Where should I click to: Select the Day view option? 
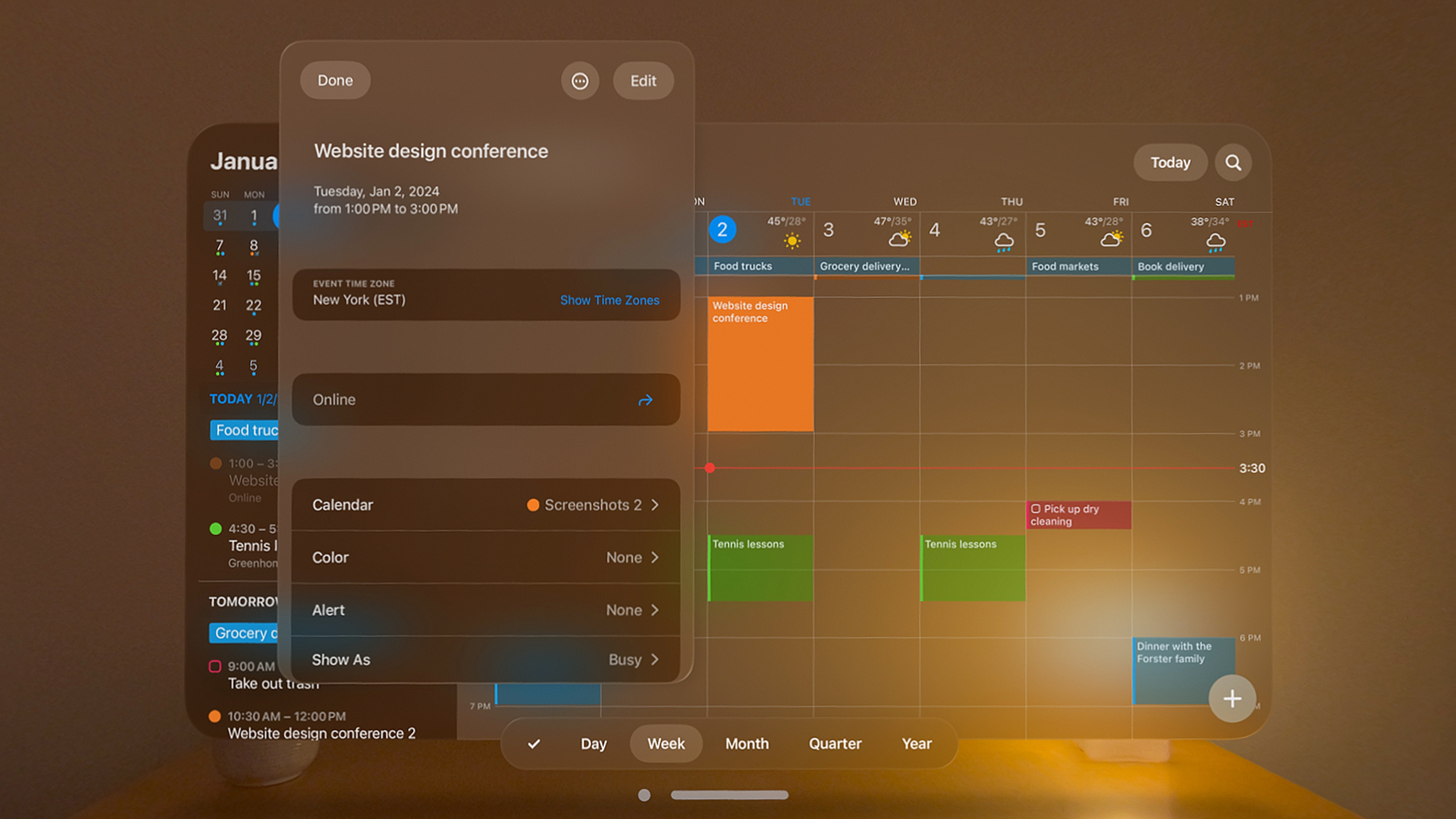594,743
